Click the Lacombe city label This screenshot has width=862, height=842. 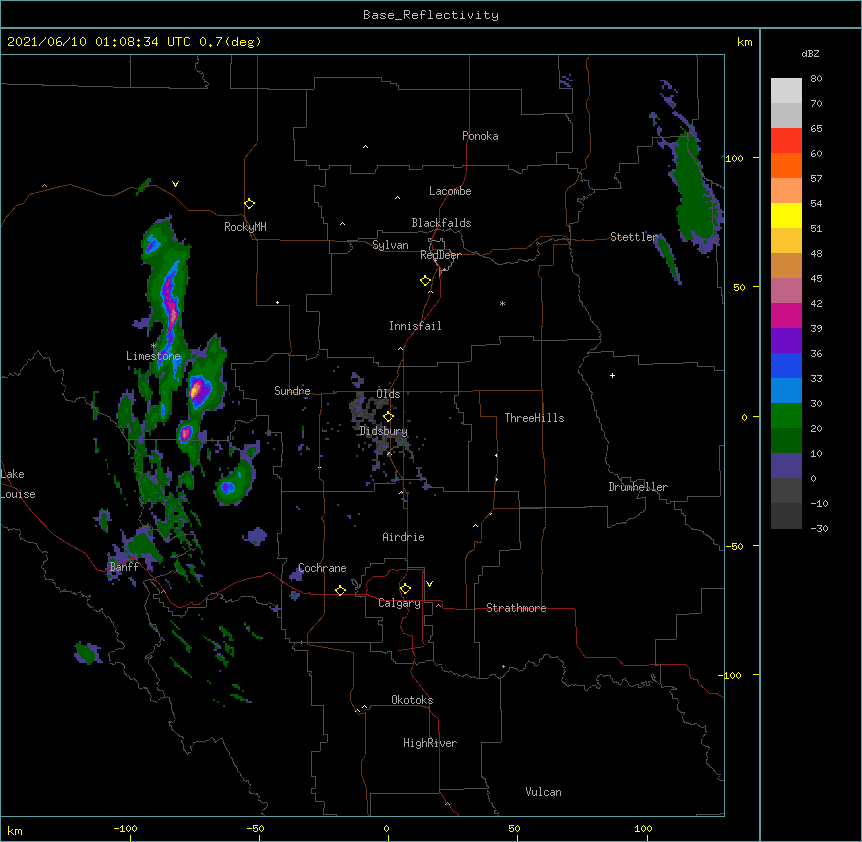pyautogui.click(x=450, y=191)
